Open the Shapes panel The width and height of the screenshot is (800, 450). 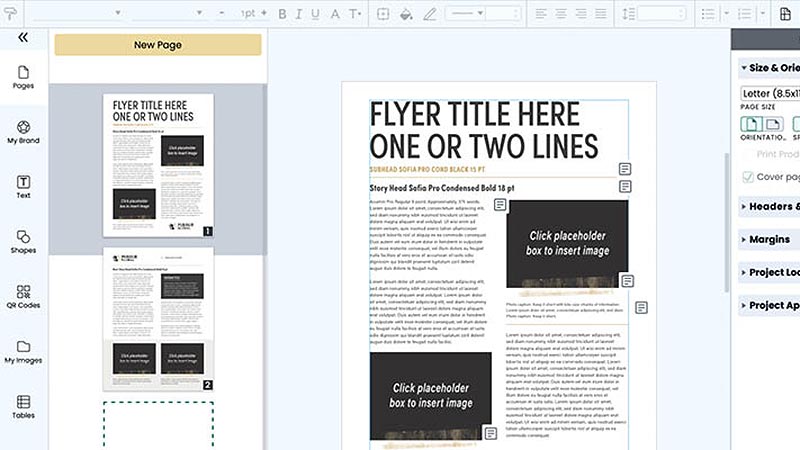click(x=23, y=242)
